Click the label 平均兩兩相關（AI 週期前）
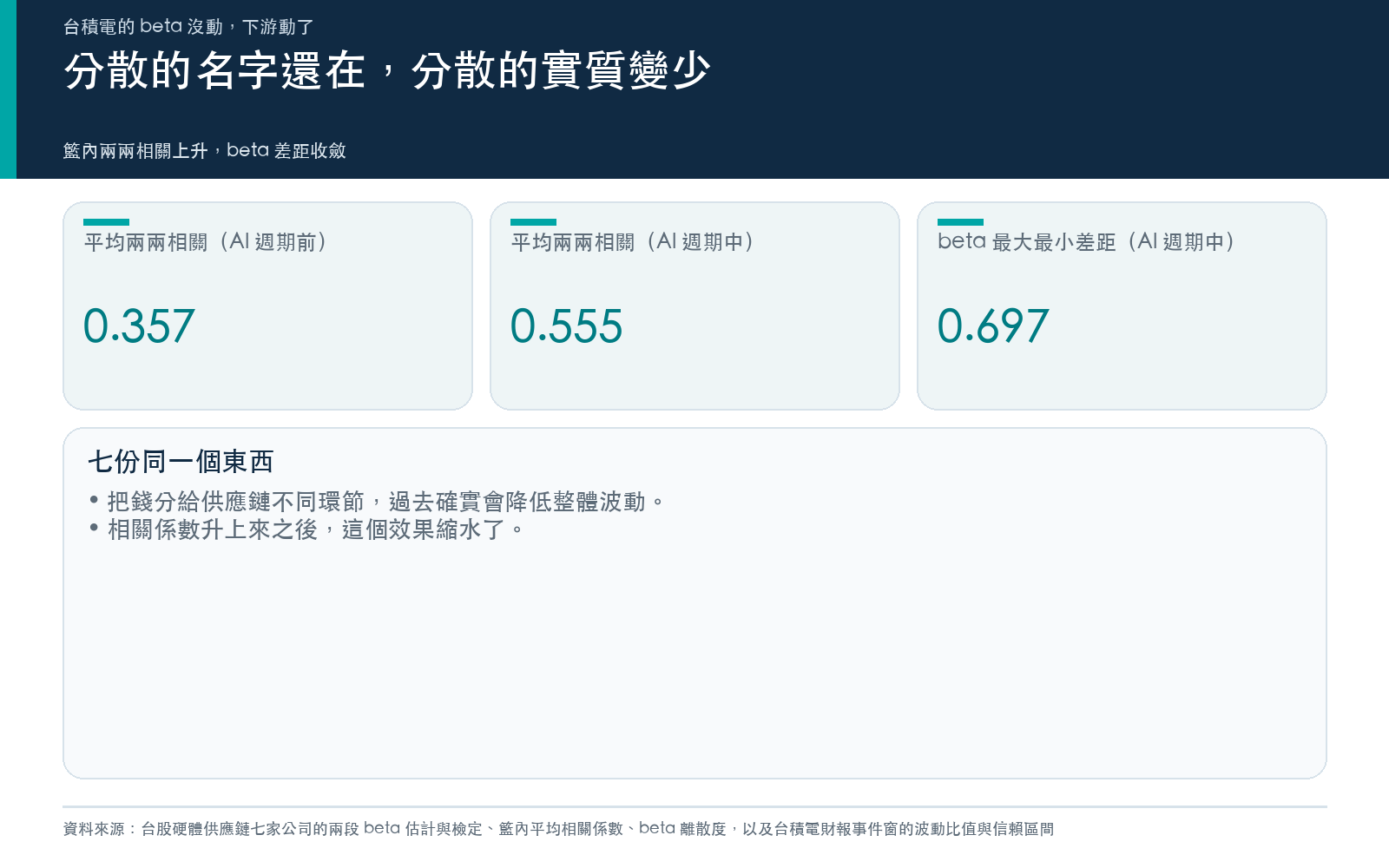The width and height of the screenshot is (1389, 868). [x=206, y=242]
